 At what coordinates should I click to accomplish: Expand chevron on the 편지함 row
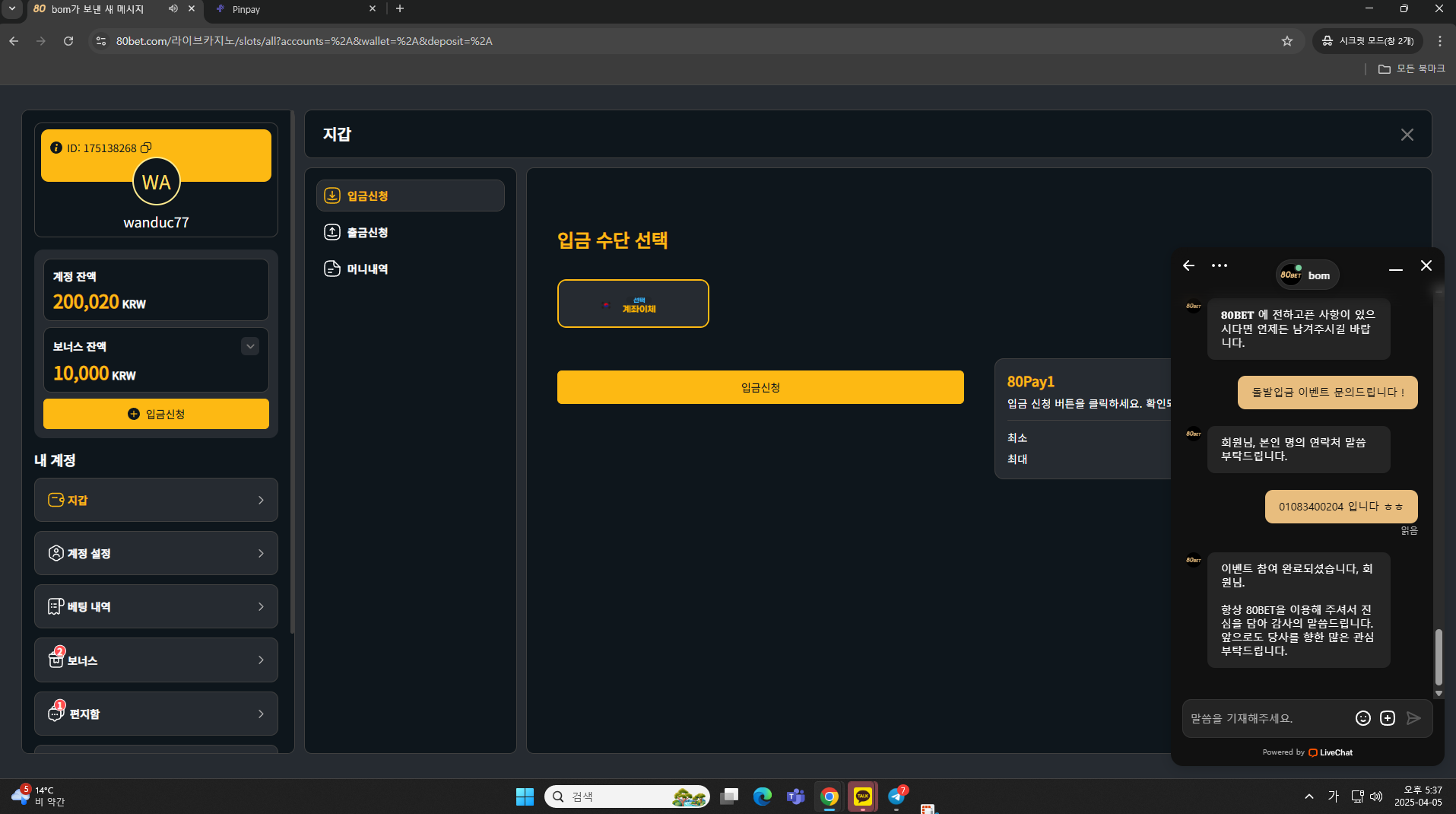tap(261, 714)
